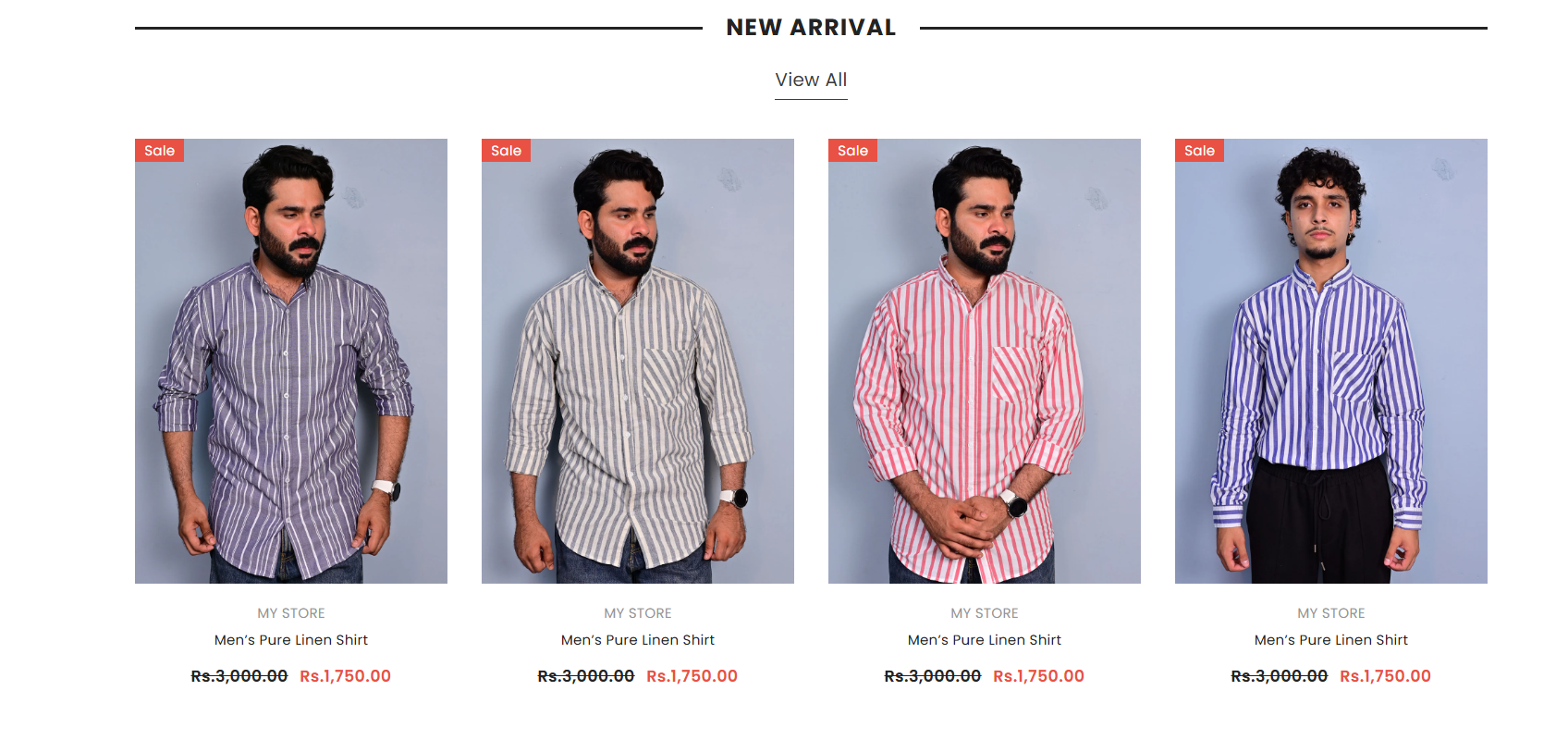
Task: Open the View All link
Action: 811,80
